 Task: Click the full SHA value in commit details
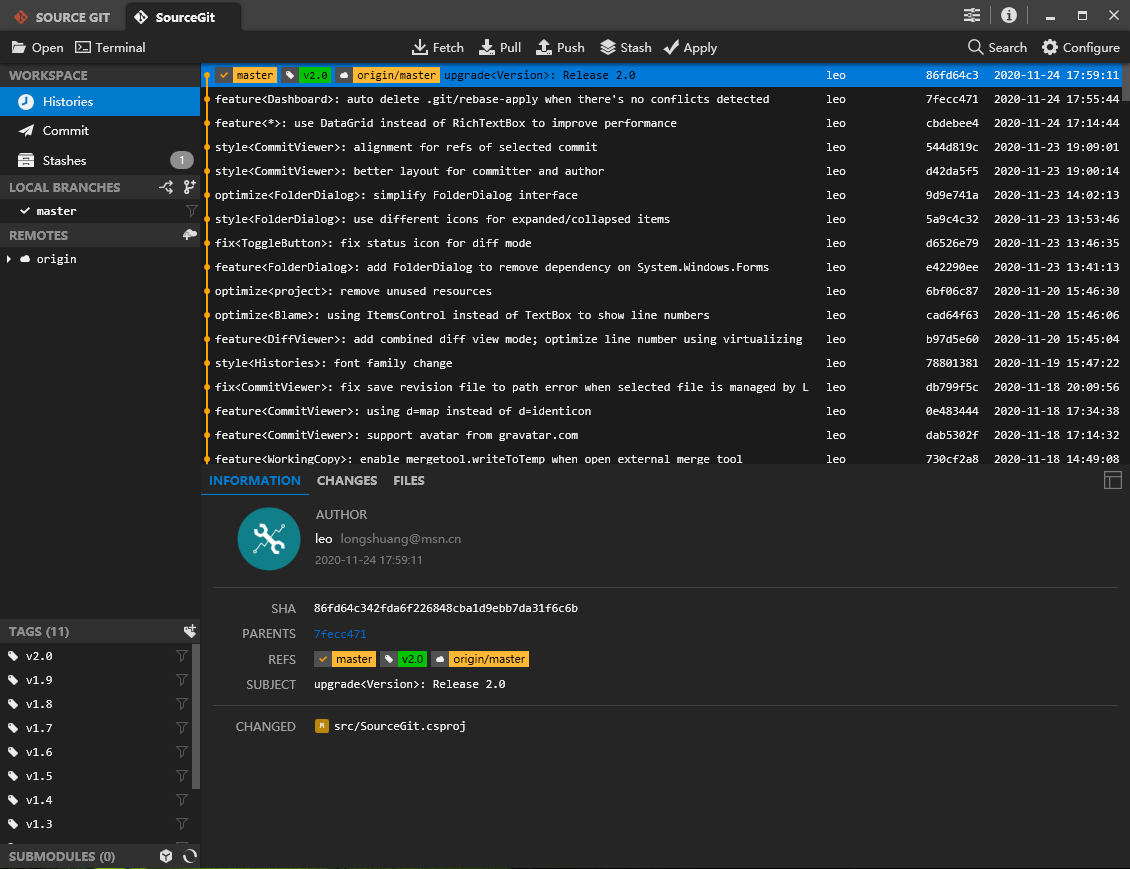coord(445,608)
